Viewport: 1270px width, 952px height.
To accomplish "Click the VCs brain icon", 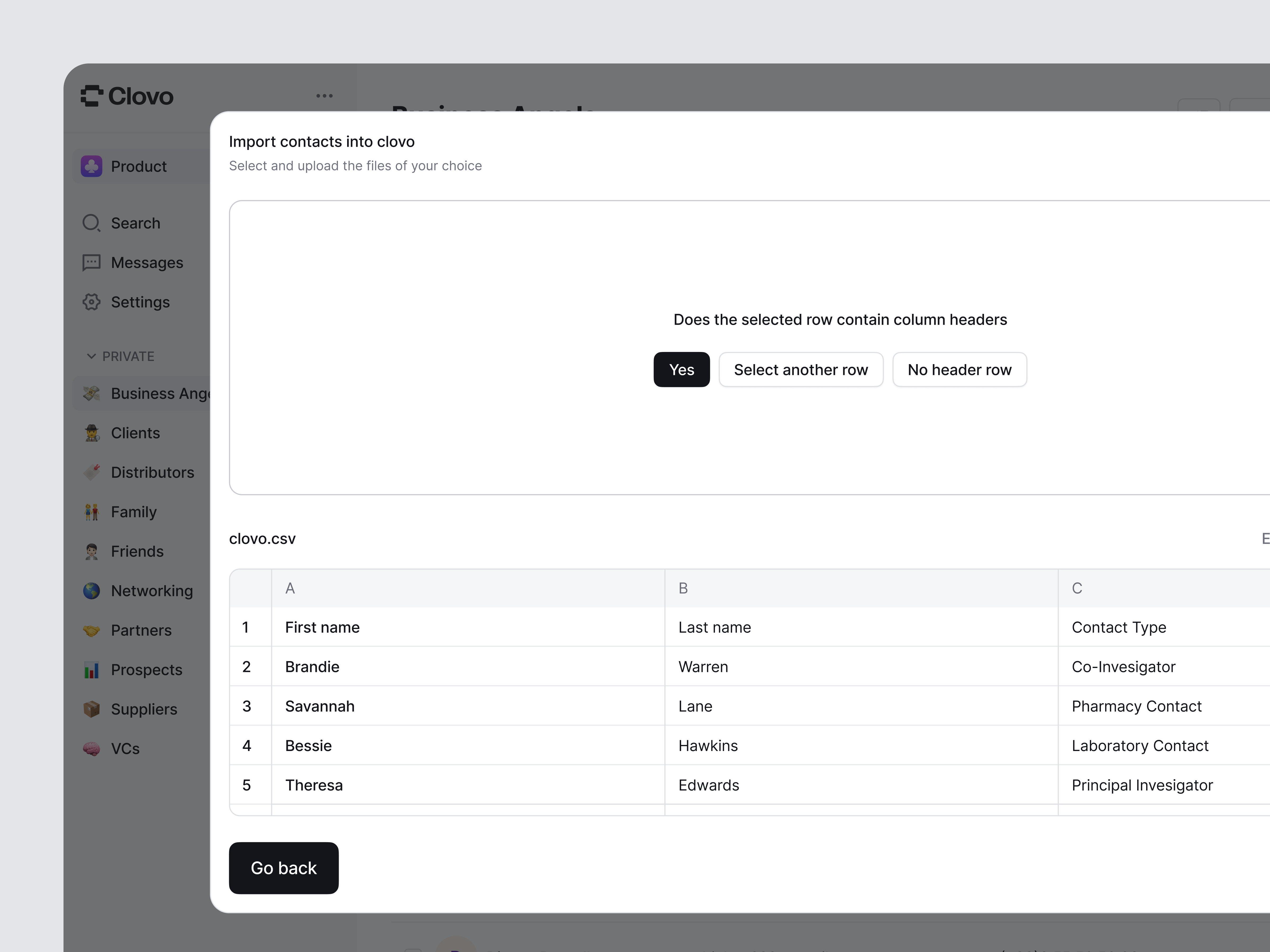I will [91, 749].
